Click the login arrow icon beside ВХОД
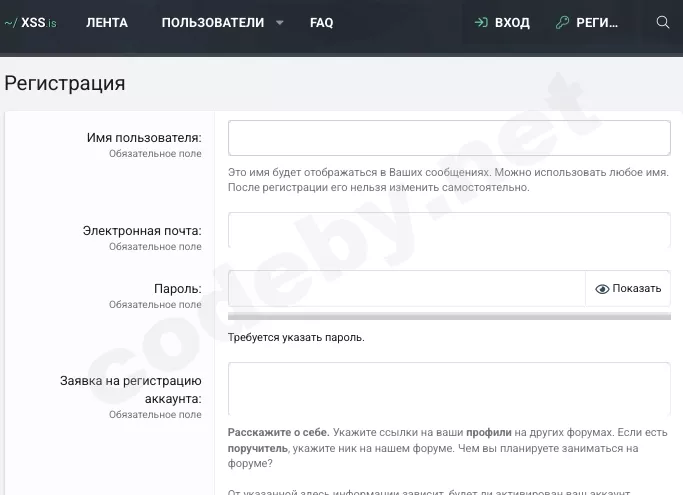The height and width of the screenshot is (495, 683). pos(481,22)
